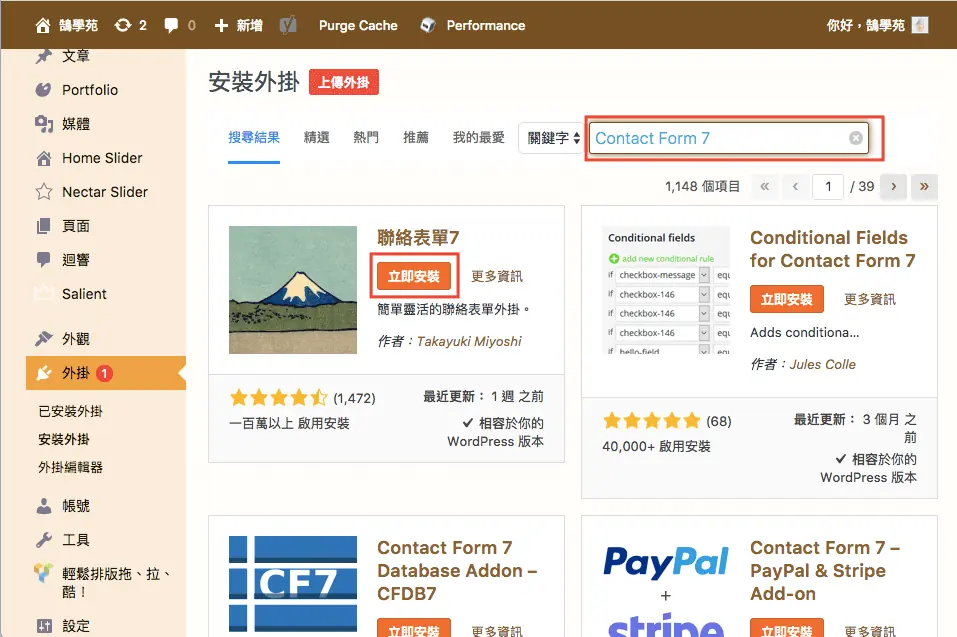This screenshot has height=637, width=957.
Task: Click the 1,472 ratings count of 聯絡表單7
Action: click(x=354, y=398)
